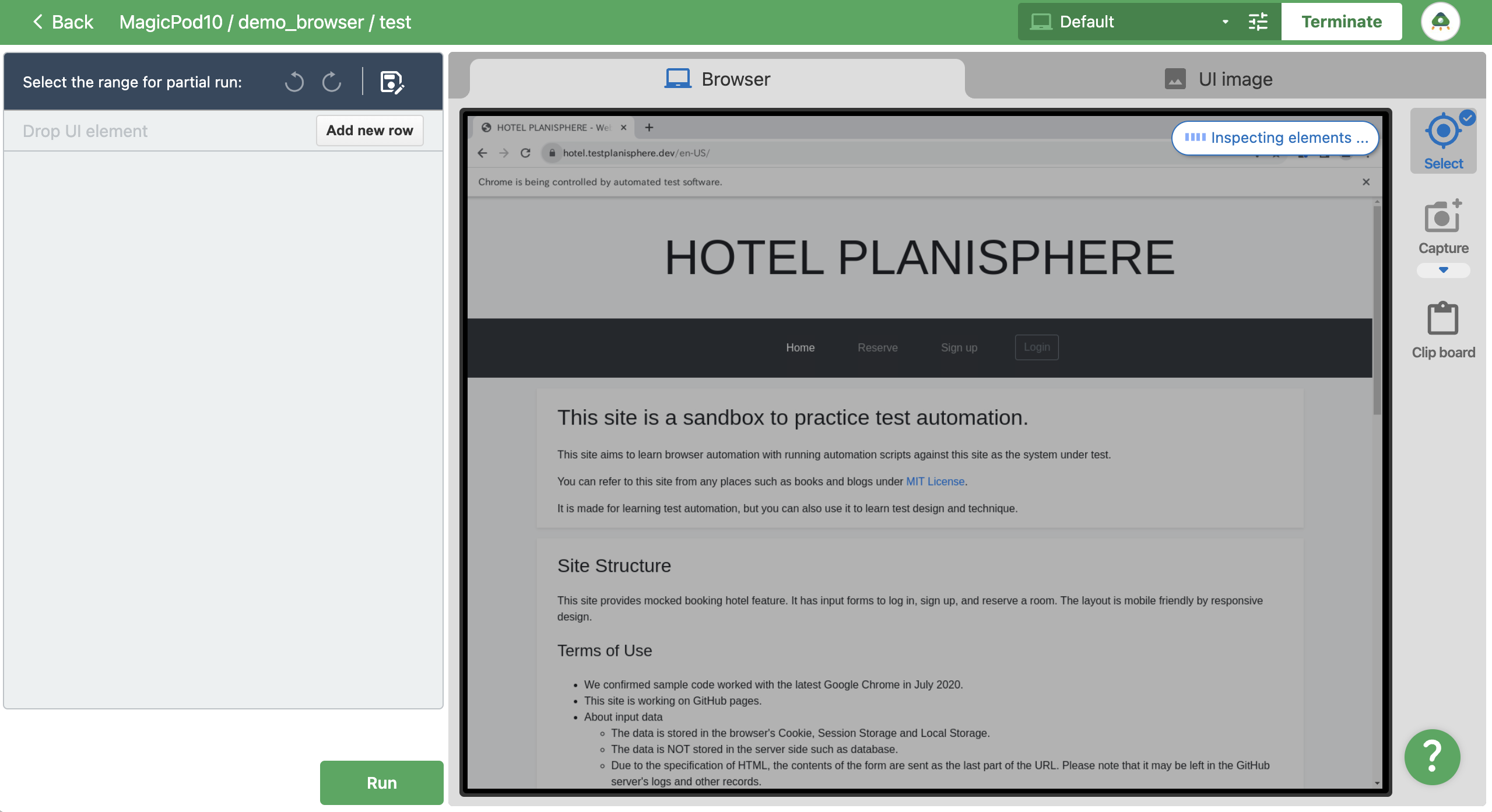This screenshot has height=812, width=1492.
Task: Undo the last edit
Action: (294, 82)
